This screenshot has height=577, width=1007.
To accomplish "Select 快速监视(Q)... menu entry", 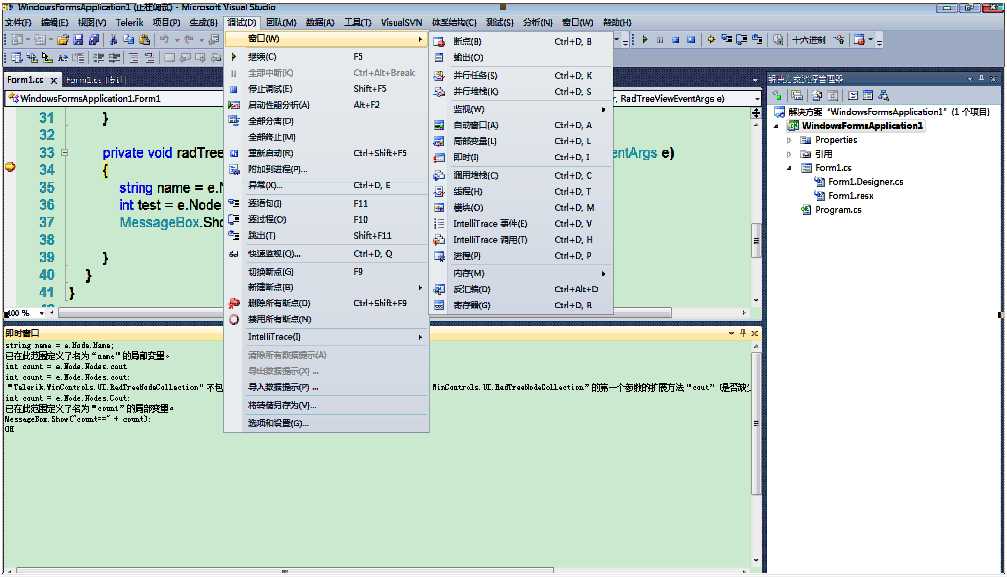I will click(x=326, y=254).
